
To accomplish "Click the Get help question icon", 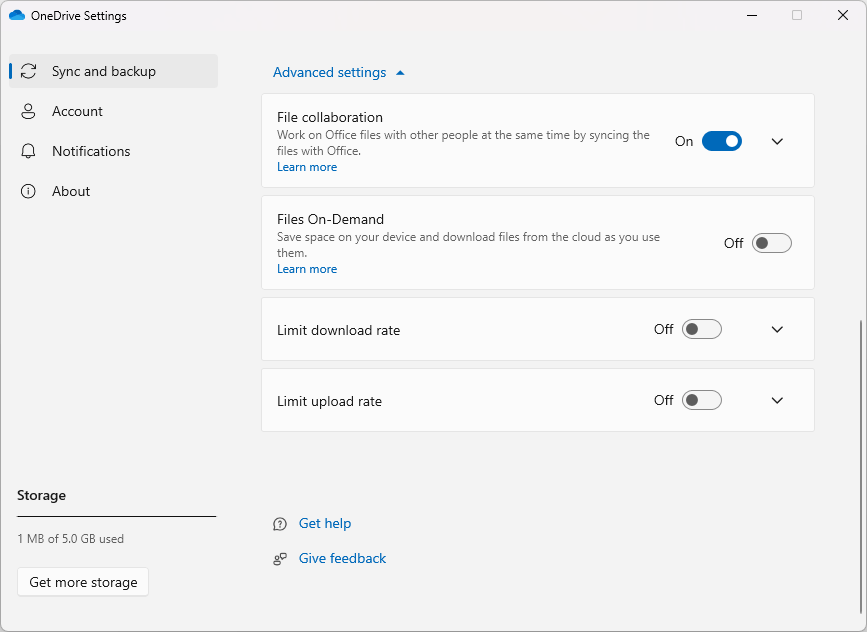I will 280,524.
